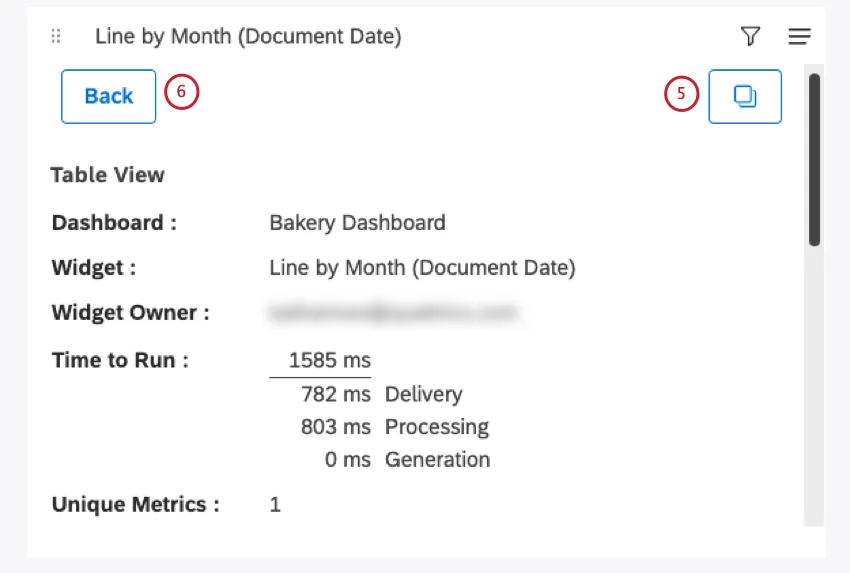Image resolution: width=850 pixels, height=573 pixels.
Task: Click the numbered callout marker 6
Action: (181, 93)
